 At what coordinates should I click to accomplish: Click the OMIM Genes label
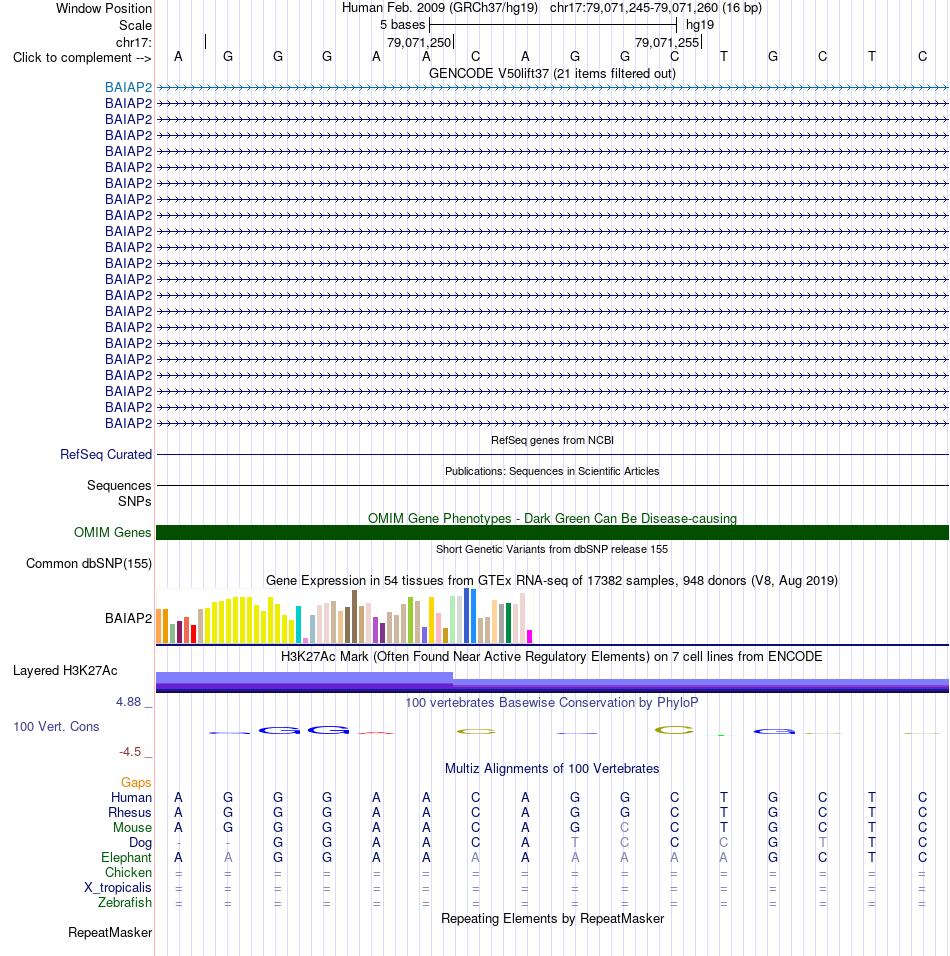coord(113,532)
